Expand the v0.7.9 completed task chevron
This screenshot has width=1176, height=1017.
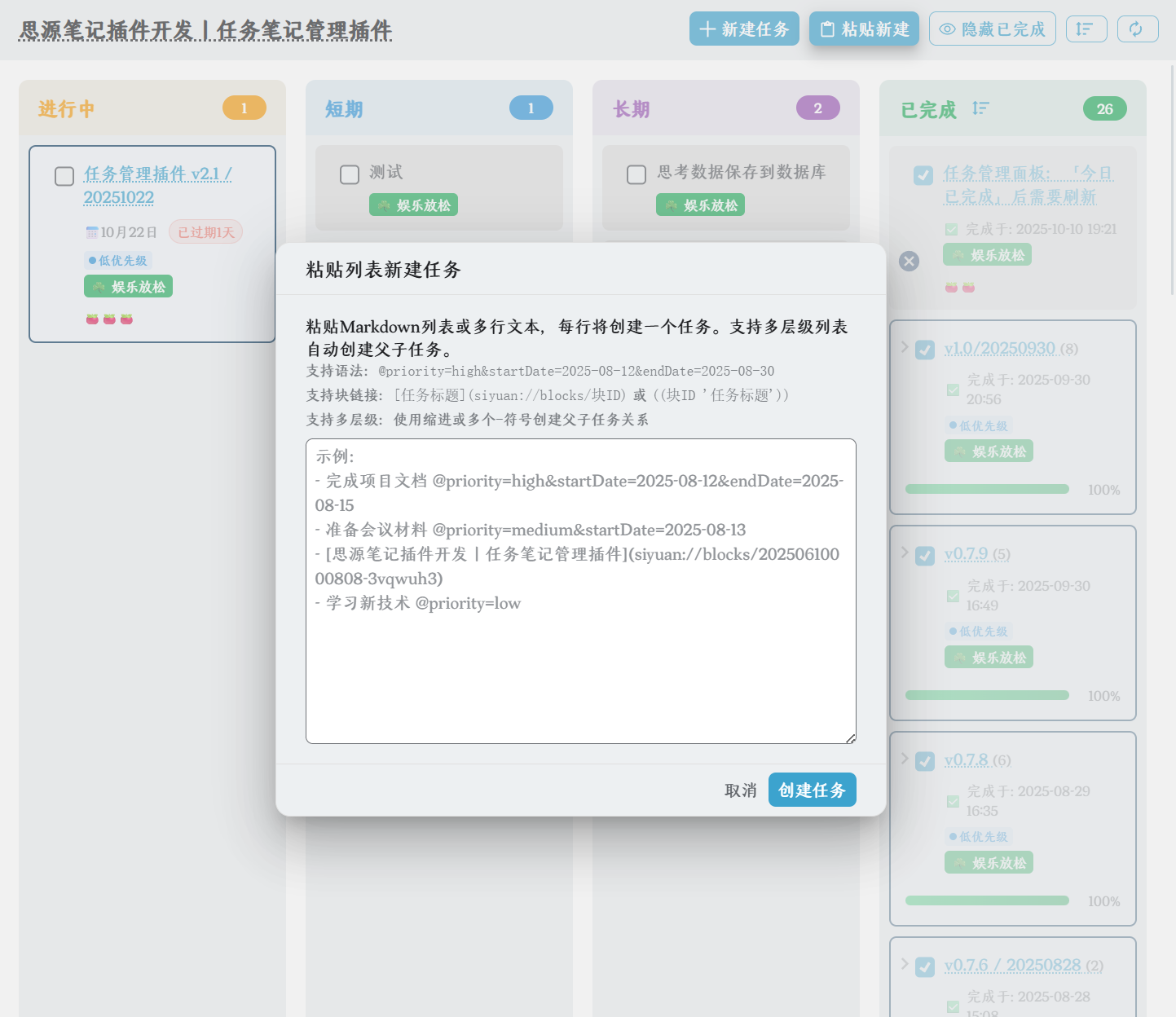pos(905,553)
